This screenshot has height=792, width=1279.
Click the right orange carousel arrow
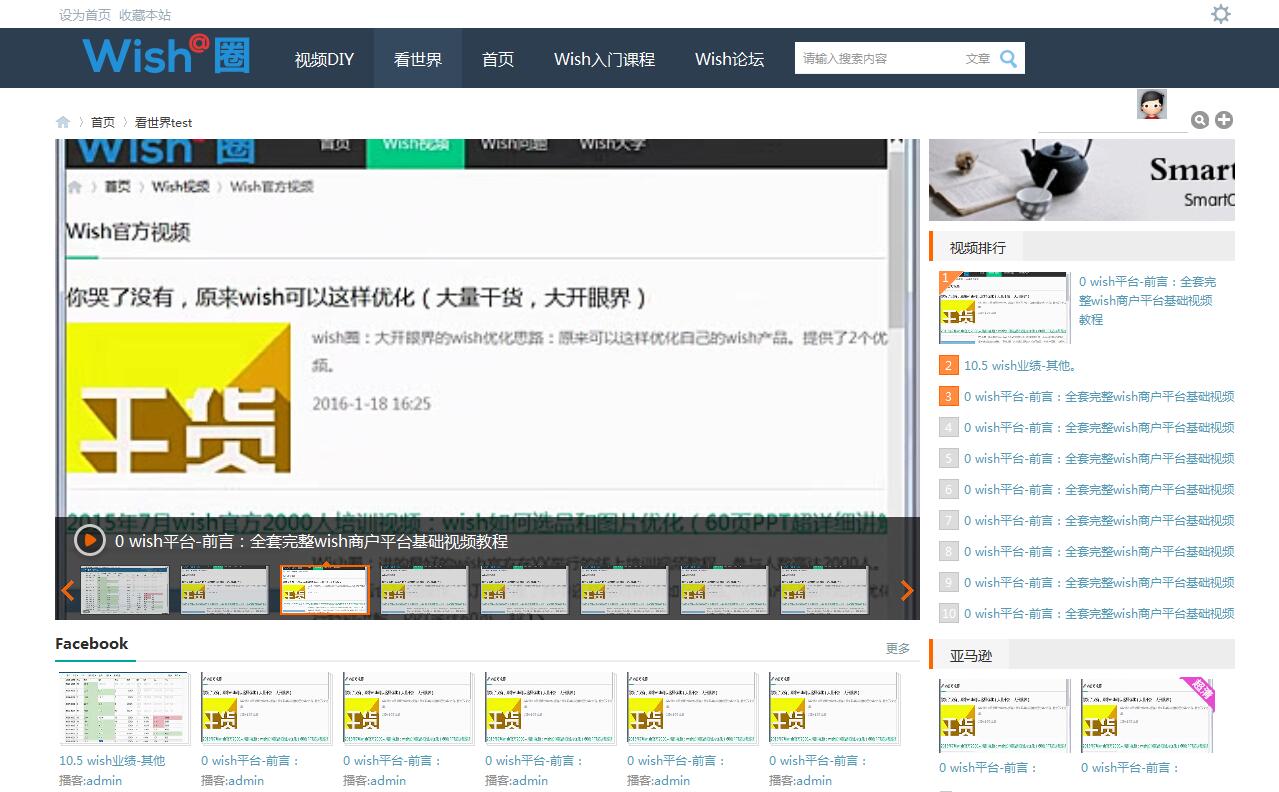[907, 590]
